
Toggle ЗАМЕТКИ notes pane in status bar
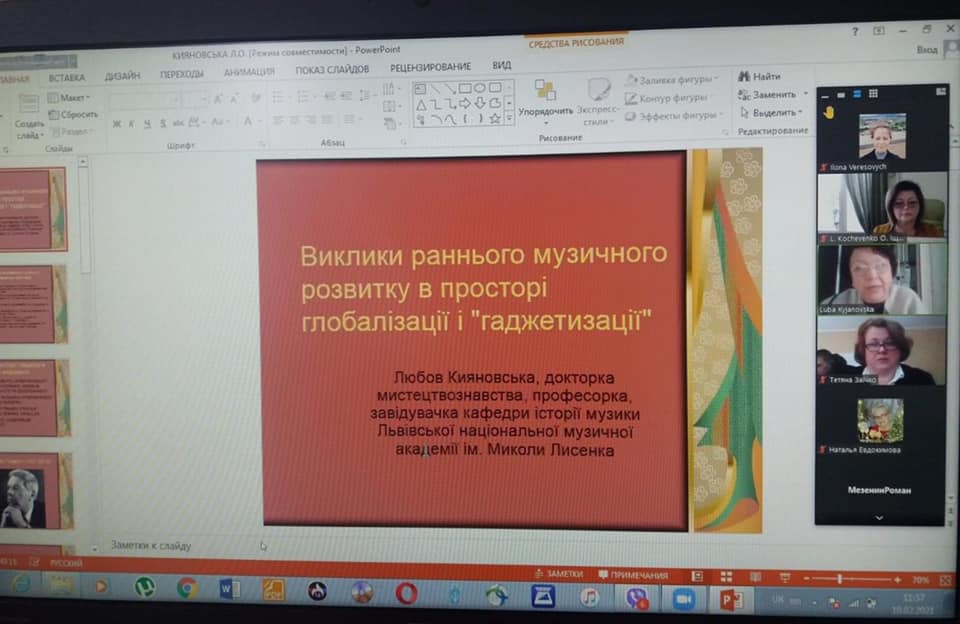[x=558, y=574]
